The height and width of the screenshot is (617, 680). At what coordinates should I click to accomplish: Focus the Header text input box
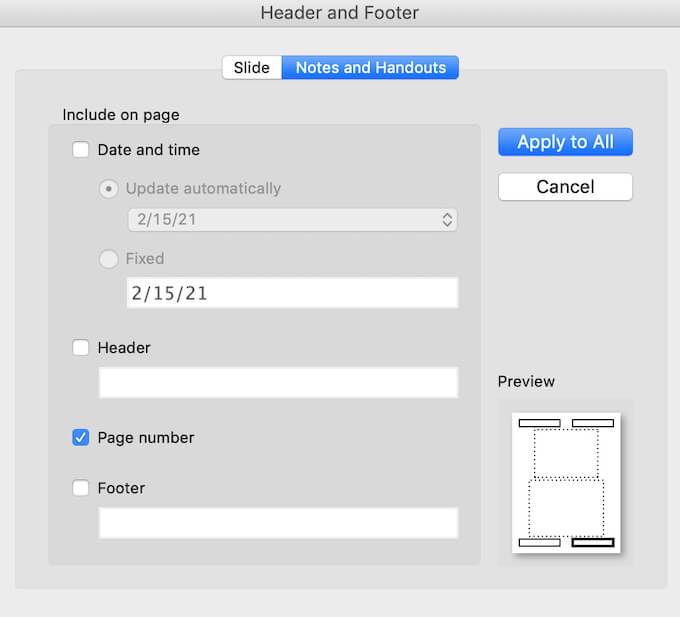278,383
